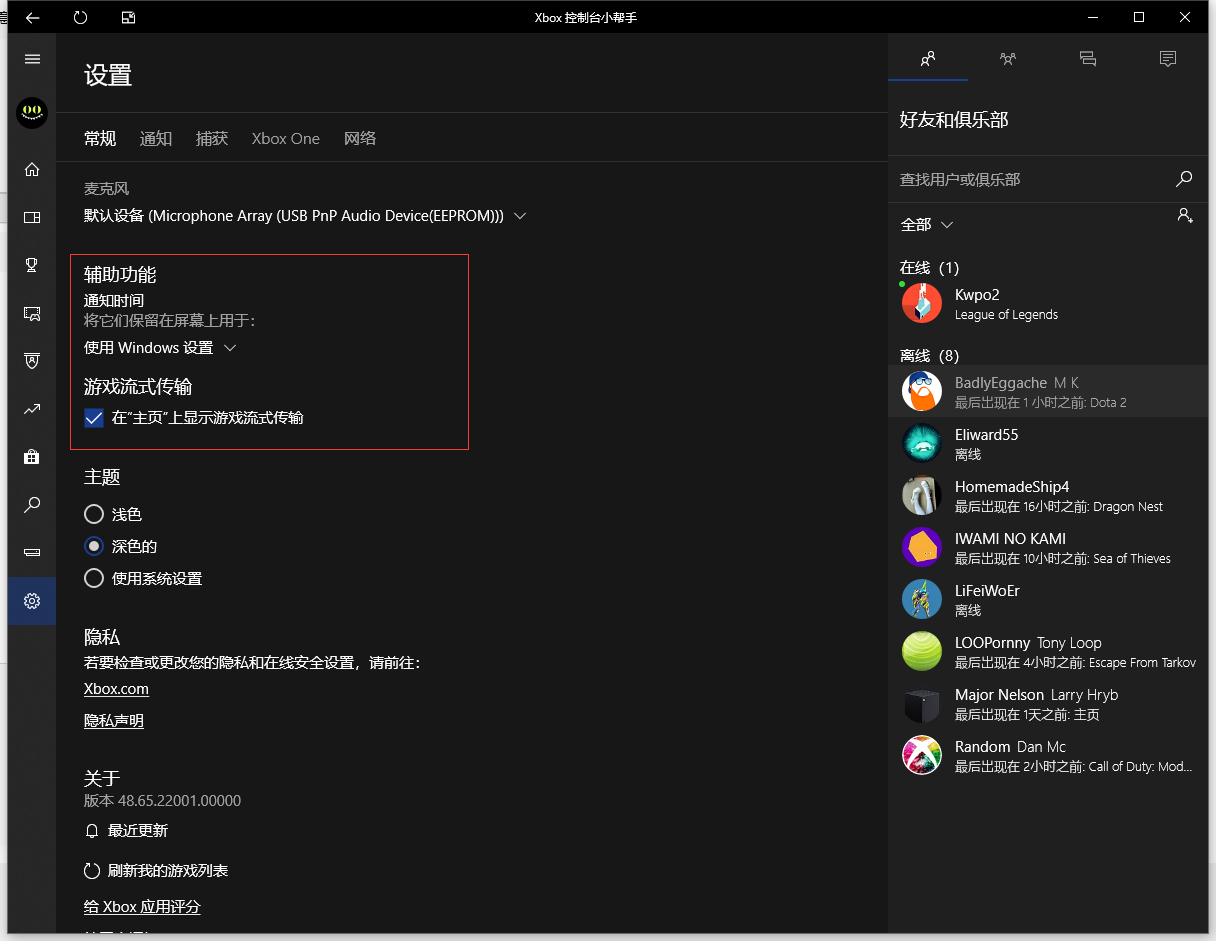Select the 浅色 theme radio button
This screenshot has height=941, width=1216.
pyautogui.click(x=94, y=514)
